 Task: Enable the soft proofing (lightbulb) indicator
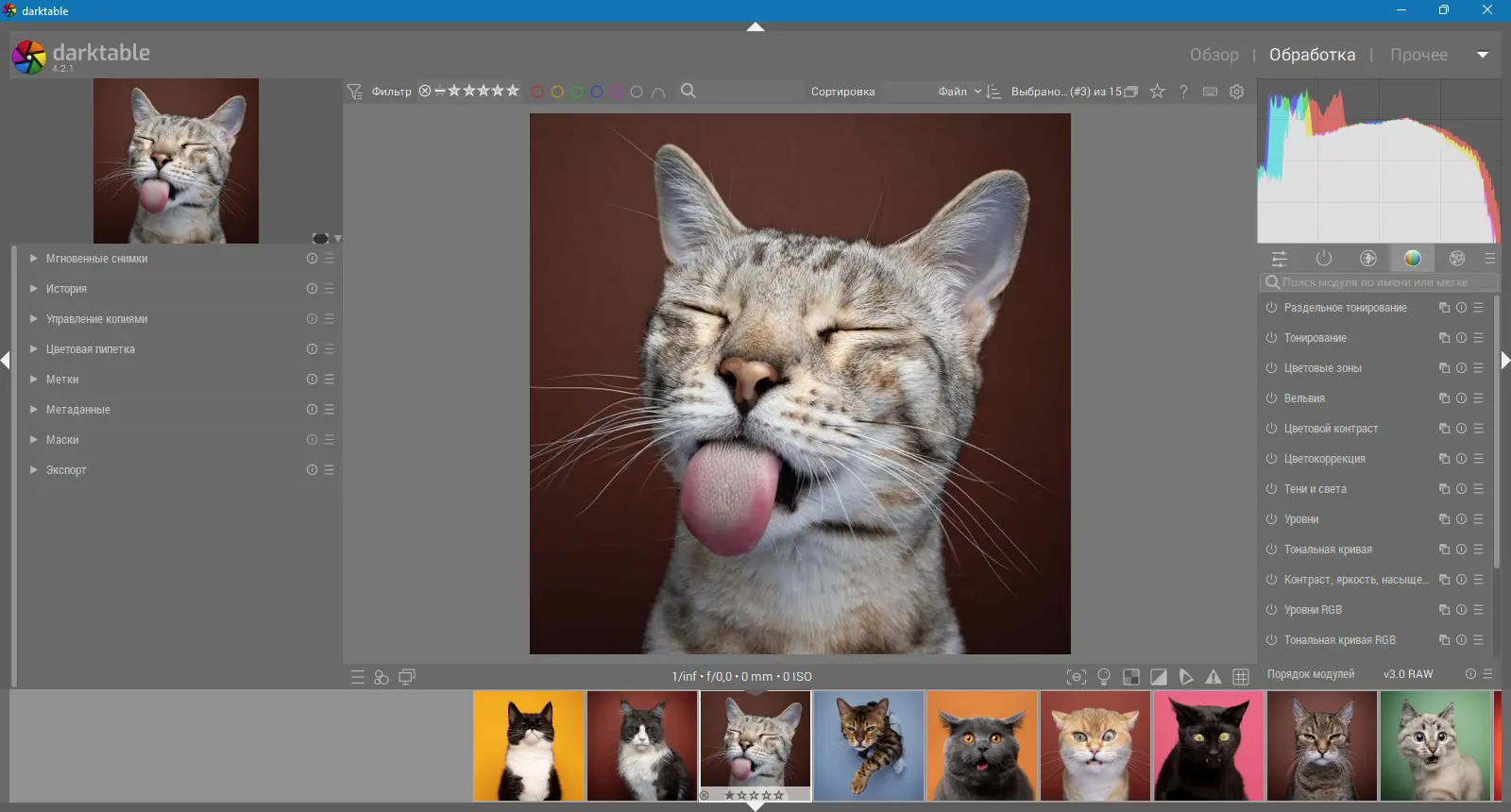(1103, 677)
